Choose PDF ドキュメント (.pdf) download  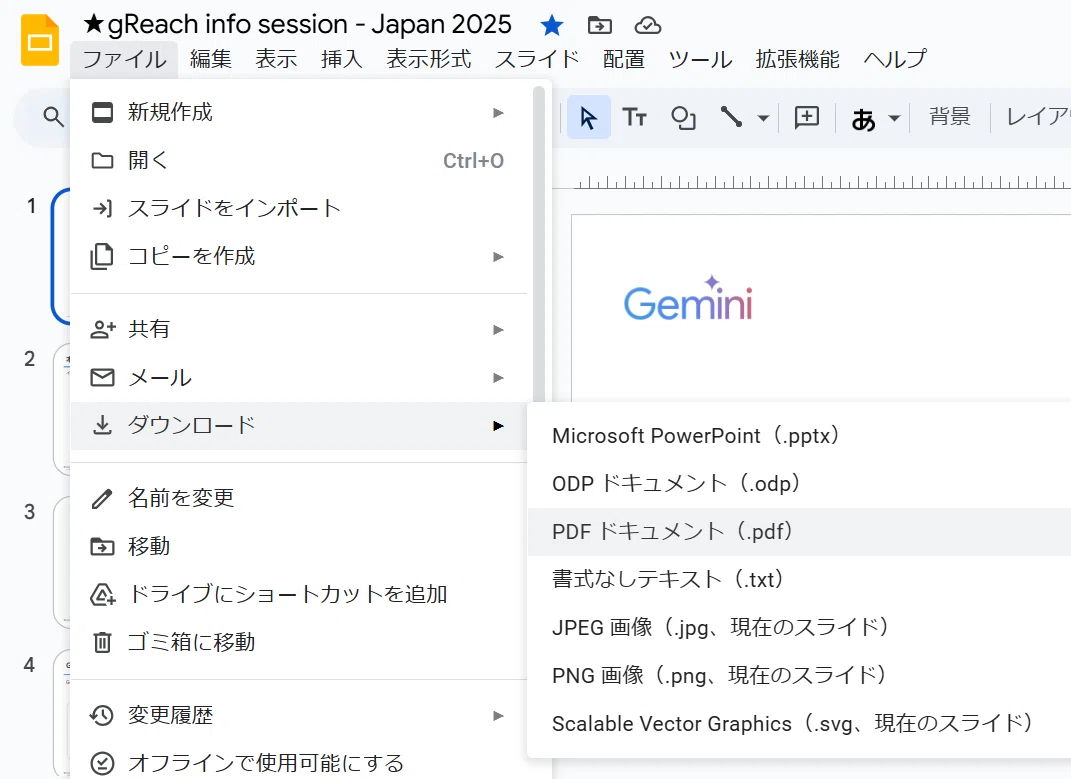tap(799, 532)
